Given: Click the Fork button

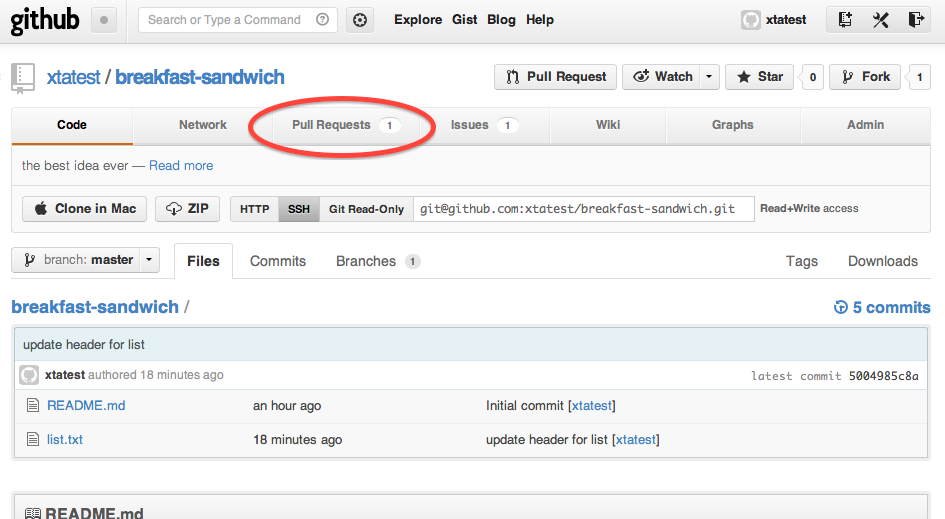Looking at the screenshot, I should click(x=865, y=77).
